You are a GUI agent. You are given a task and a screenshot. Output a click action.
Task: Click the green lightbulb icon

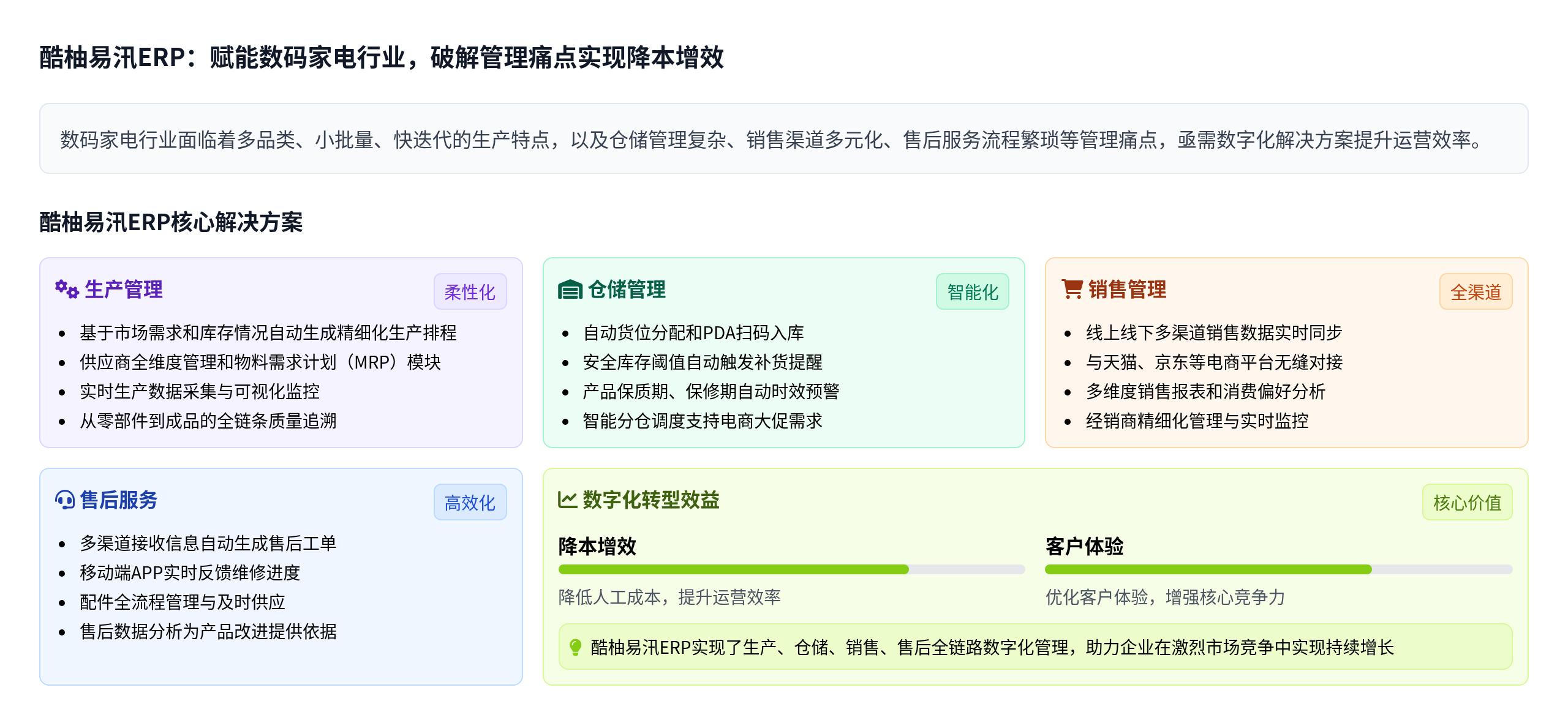coord(575,647)
